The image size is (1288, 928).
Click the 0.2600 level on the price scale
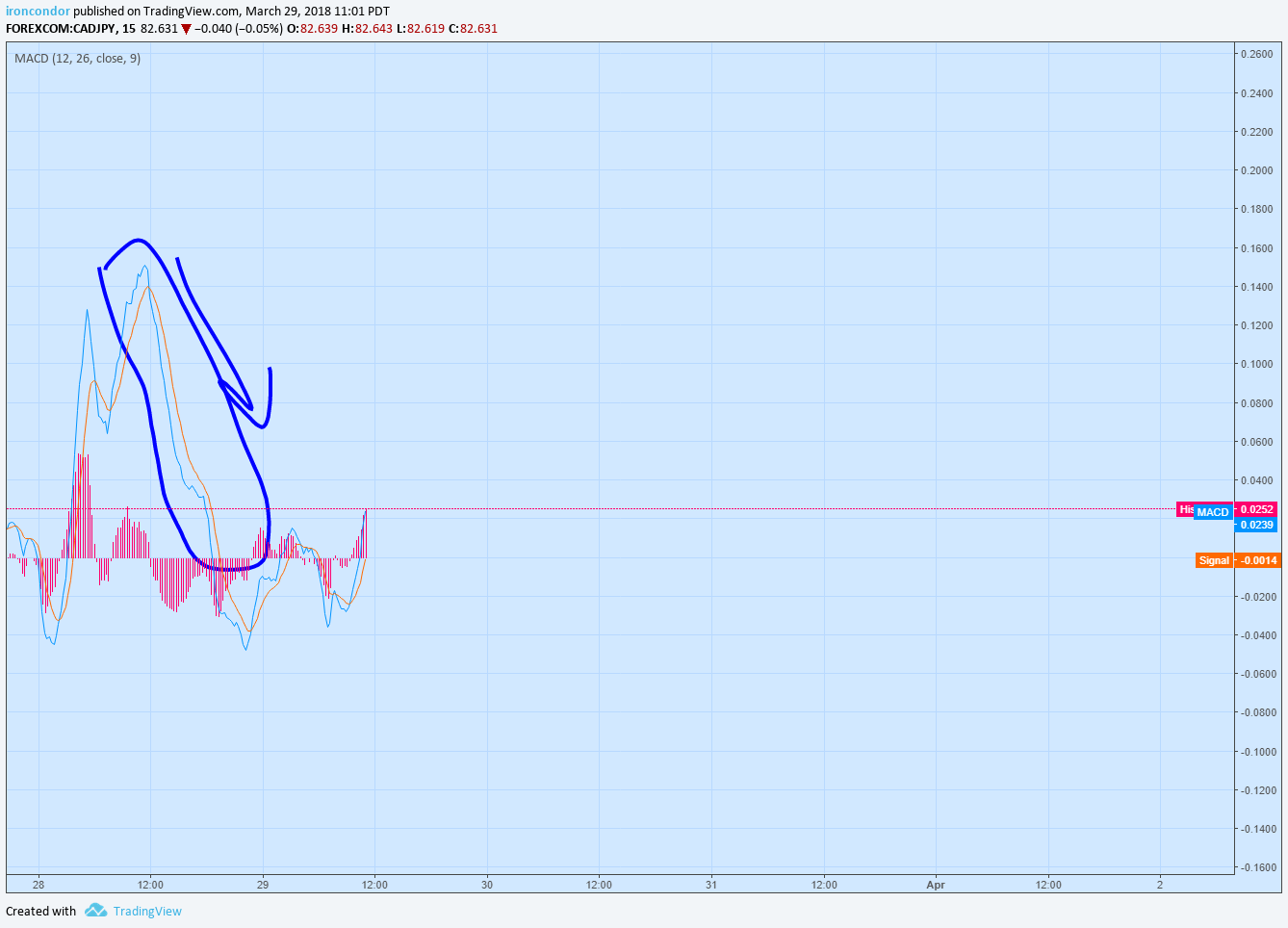pos(1256,54)
